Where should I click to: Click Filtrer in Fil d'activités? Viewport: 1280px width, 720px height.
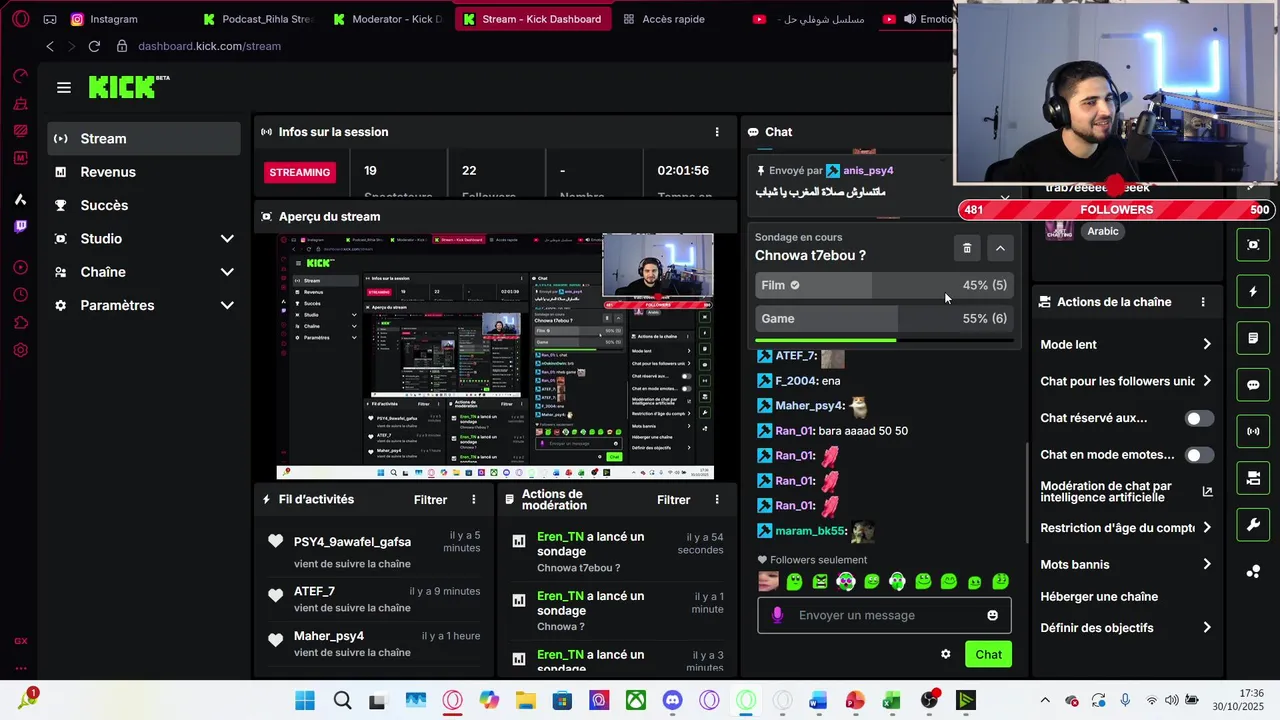click(x=431, y=500)
